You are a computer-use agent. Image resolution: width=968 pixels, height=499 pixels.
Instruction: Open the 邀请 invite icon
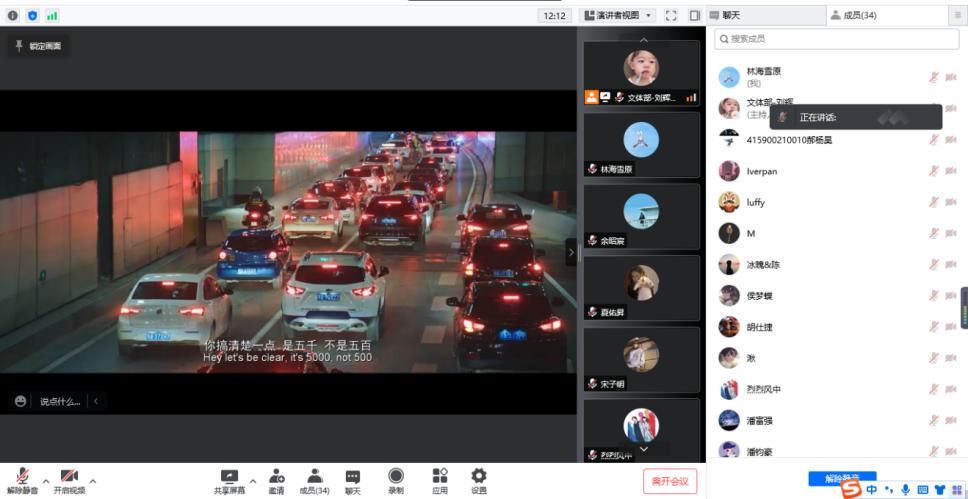276,477
